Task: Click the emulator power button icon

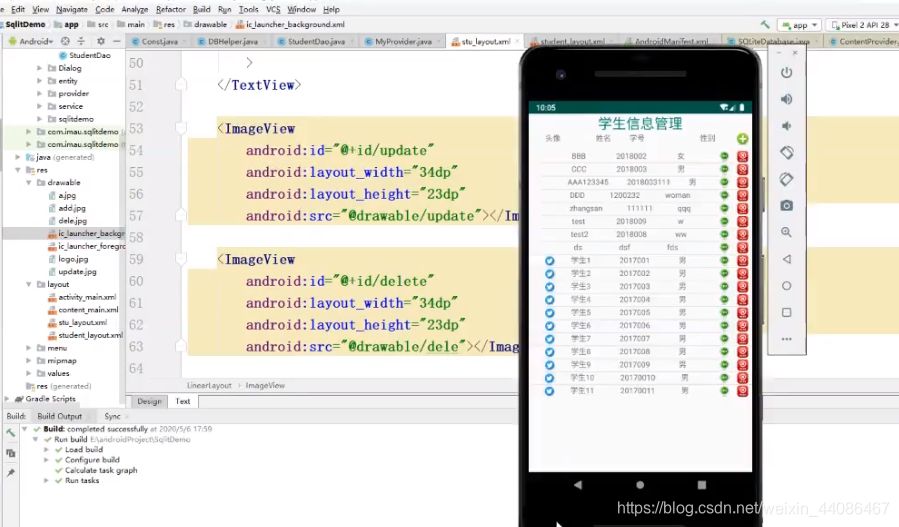Action: pos(787,73)
